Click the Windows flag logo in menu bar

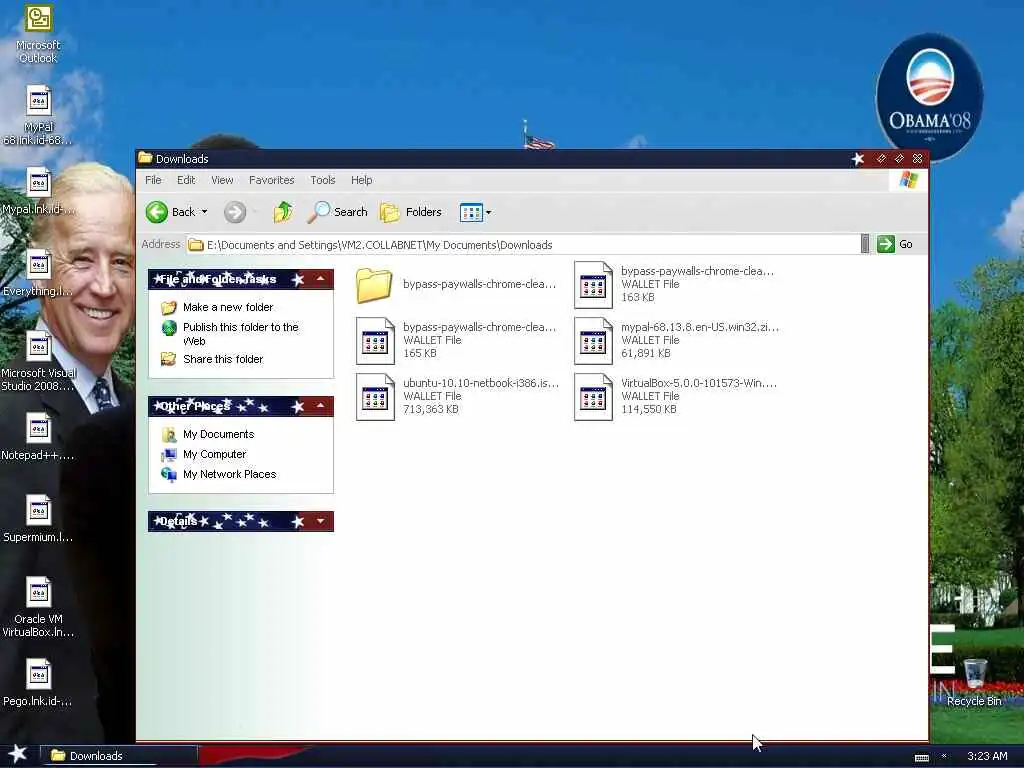[x=908, y=180]
